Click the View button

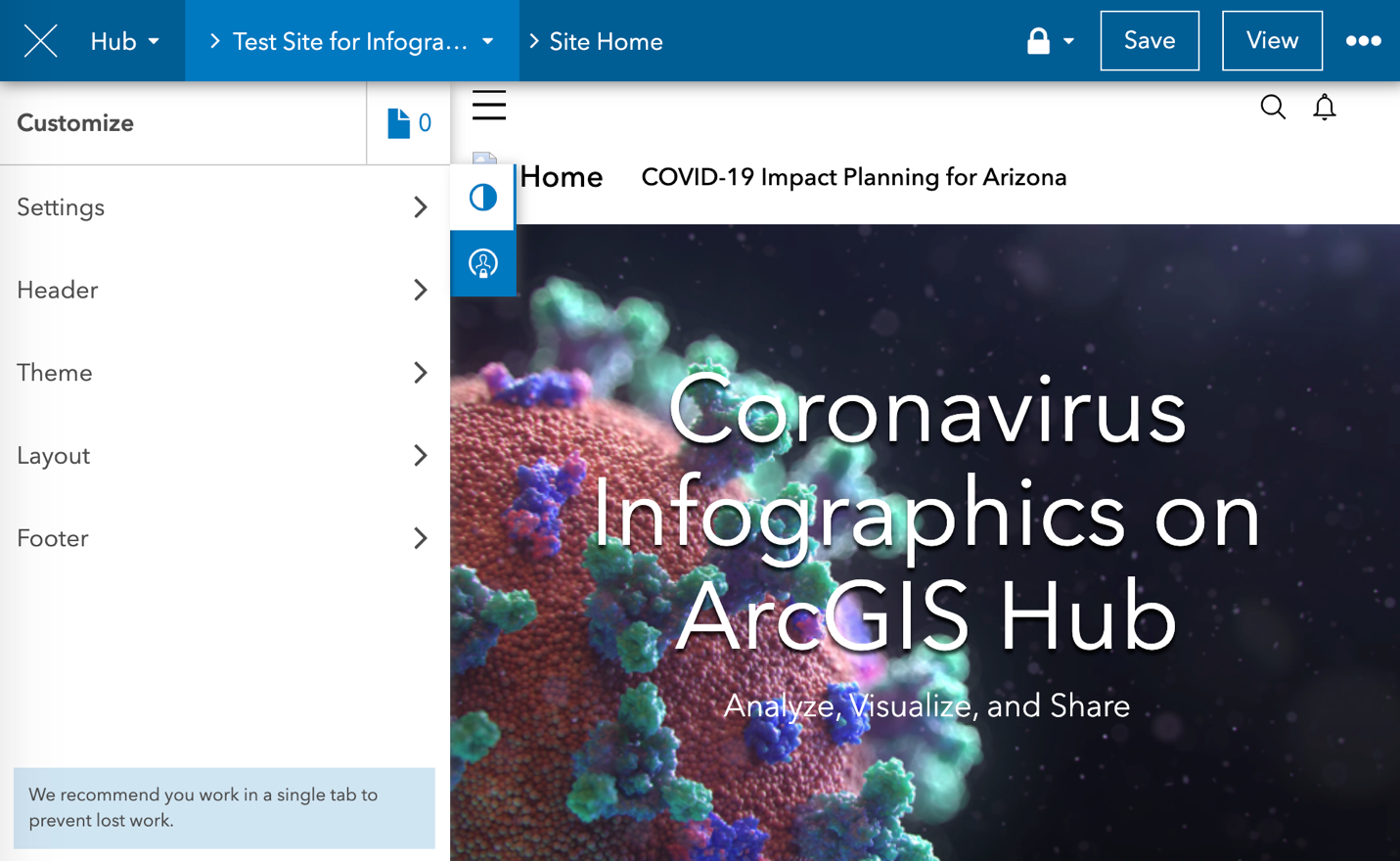[1272, 40]
